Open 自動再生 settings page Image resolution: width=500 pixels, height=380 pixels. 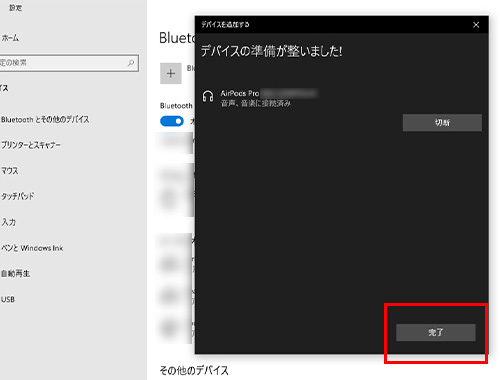click(x=15, y=273)
